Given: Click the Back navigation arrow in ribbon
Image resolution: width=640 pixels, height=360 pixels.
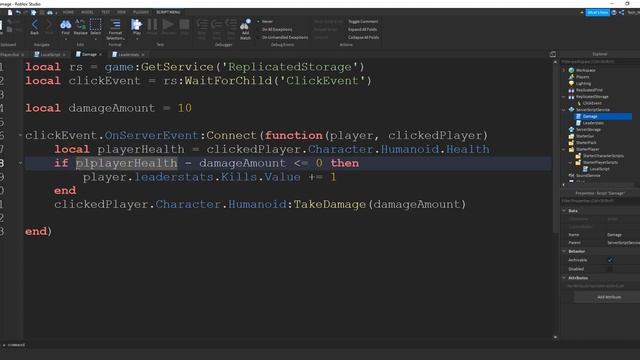Looking at the screenshot, I should point(35,27).
